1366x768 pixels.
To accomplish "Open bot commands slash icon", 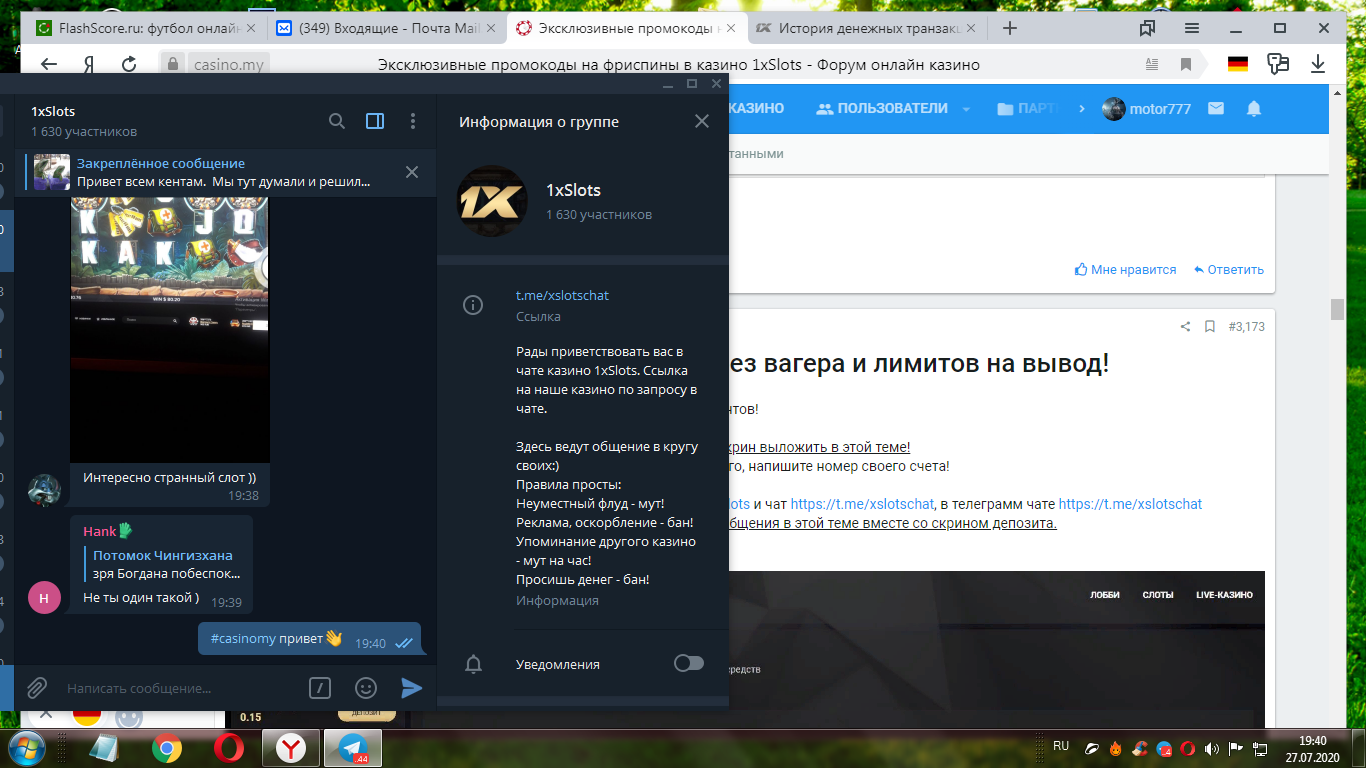I will (x=319, y=688).
